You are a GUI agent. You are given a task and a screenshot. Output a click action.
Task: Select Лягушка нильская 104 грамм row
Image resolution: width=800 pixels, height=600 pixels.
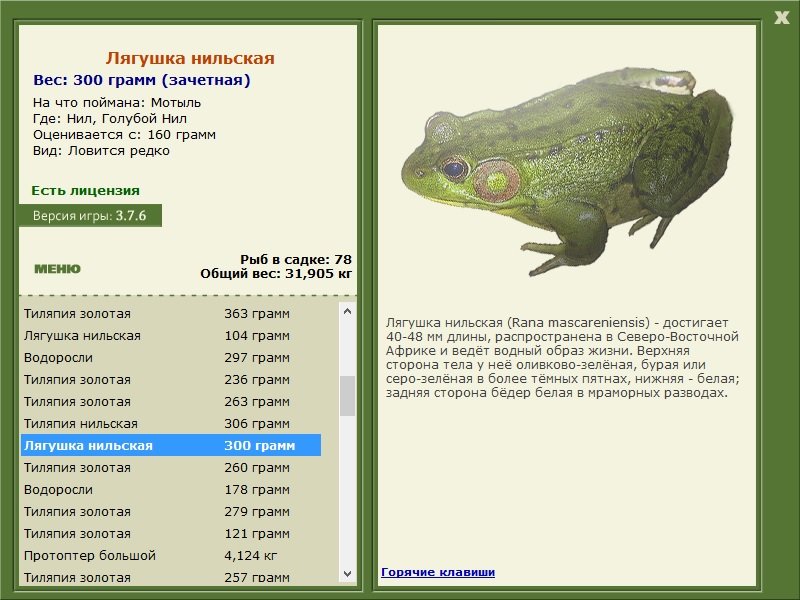[x=170, y=336]
